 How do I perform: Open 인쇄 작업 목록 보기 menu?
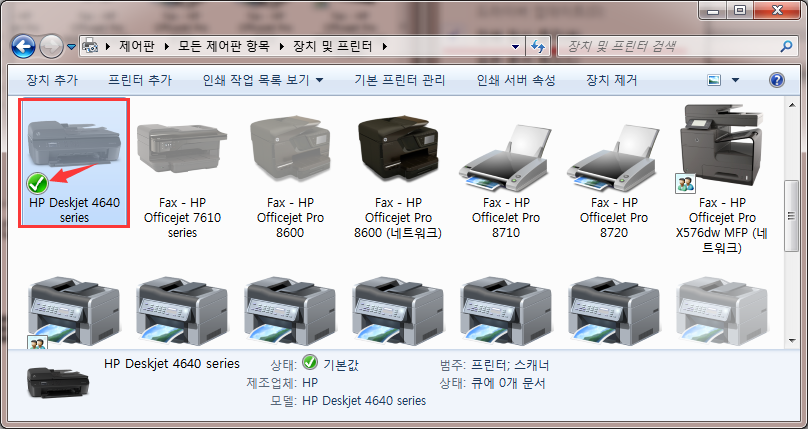(x=263, y=80)
